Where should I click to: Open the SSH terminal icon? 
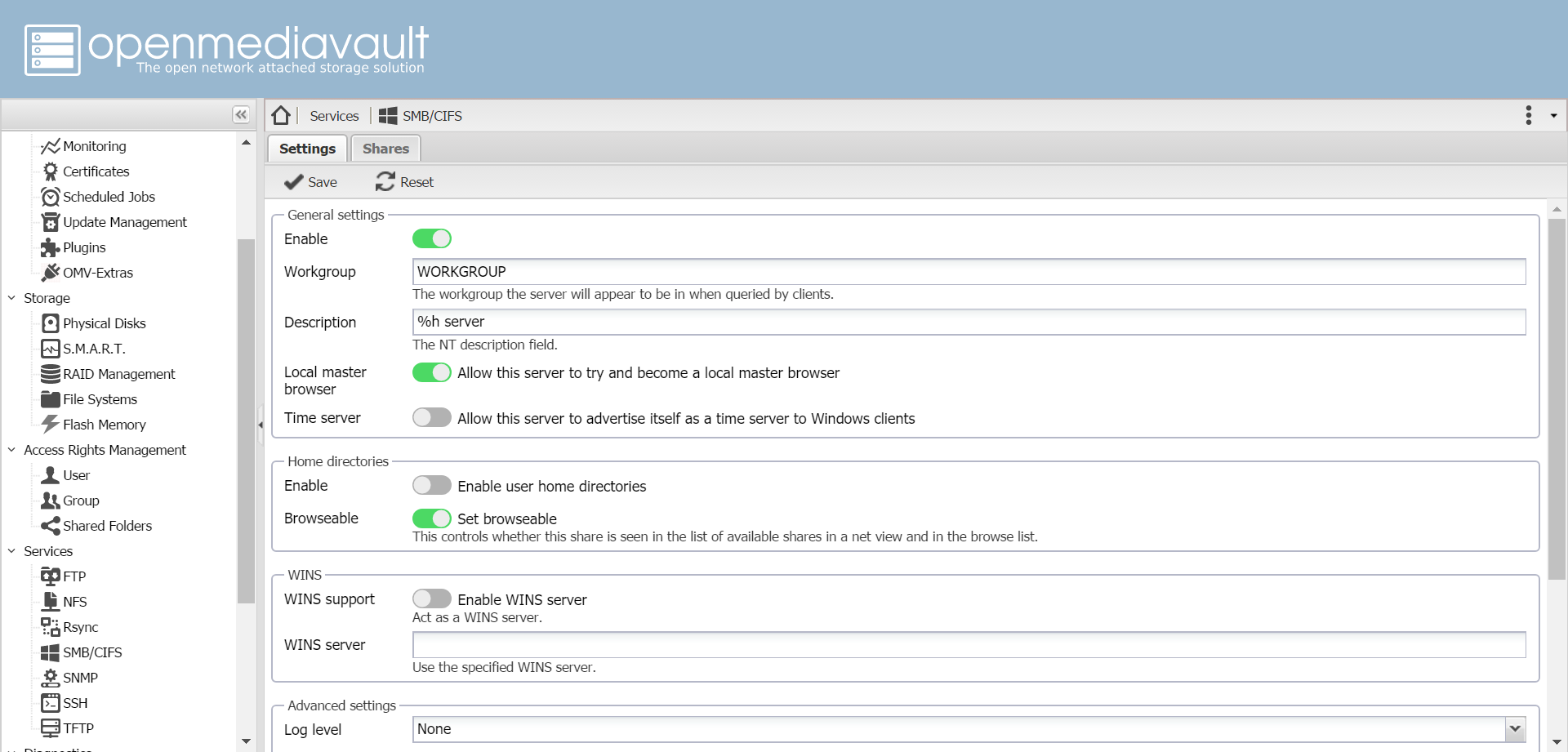(x=51, y=703)
